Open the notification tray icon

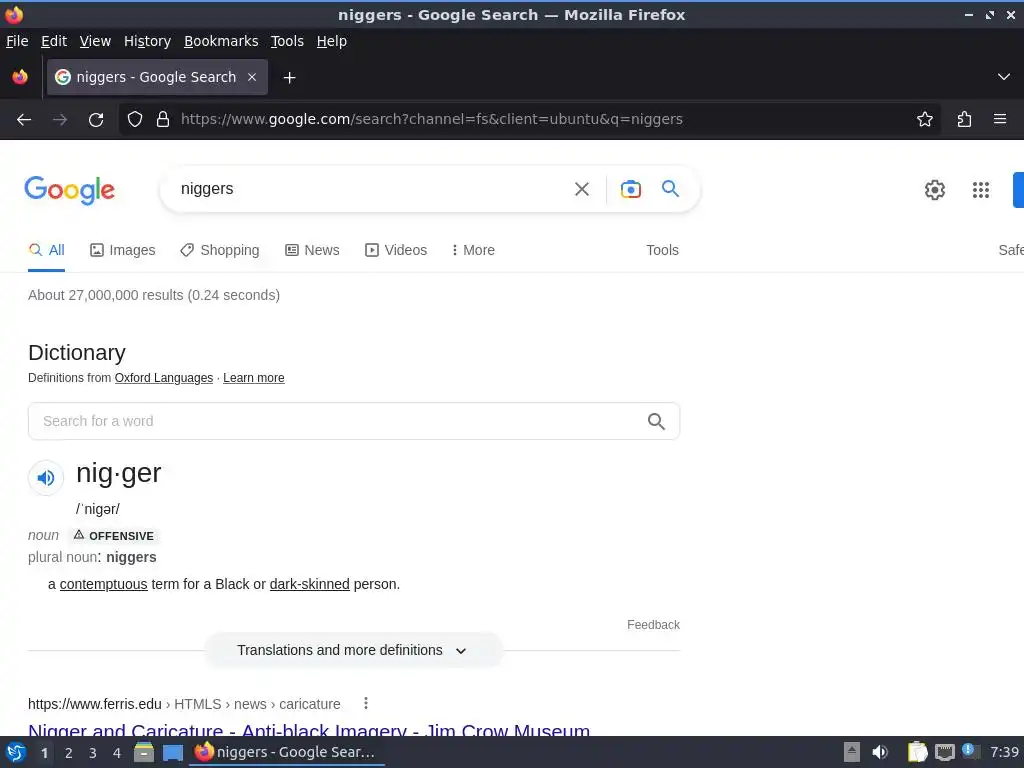pyautogui.click(x=970, y=751)
